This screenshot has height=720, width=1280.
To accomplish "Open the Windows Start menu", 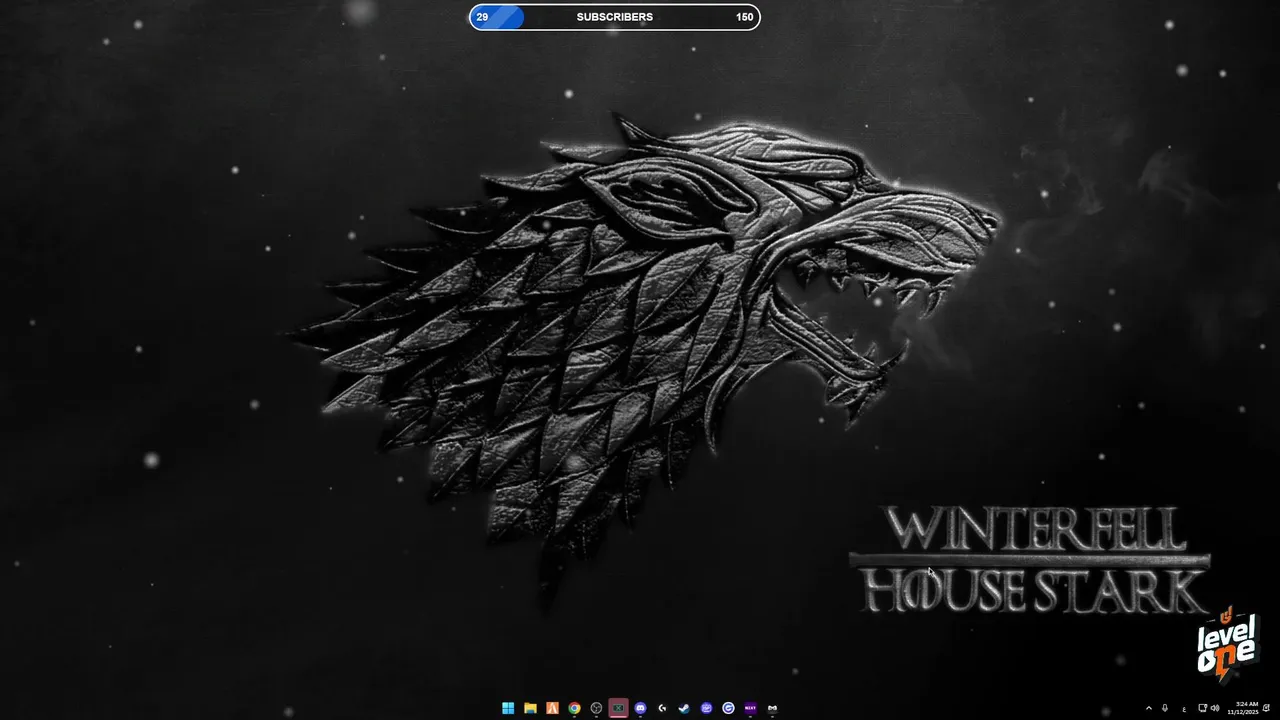I will click(508, 708).
